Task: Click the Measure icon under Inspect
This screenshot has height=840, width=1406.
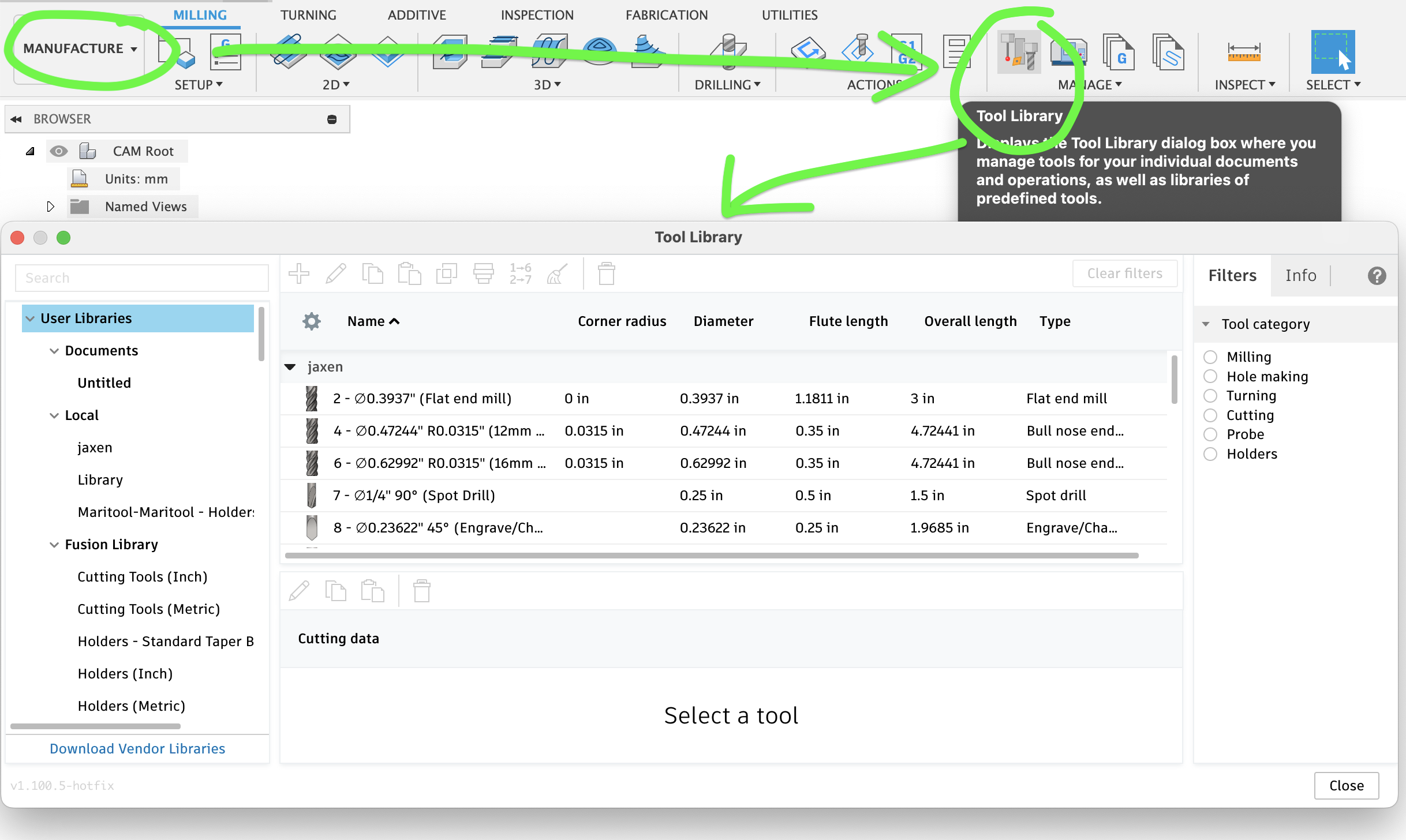Action: click(x=1244, y=52)
